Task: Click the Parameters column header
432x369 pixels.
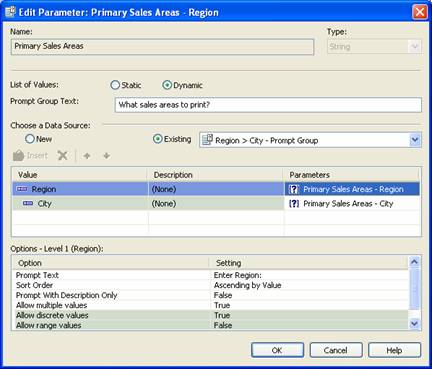Action: 352,175
